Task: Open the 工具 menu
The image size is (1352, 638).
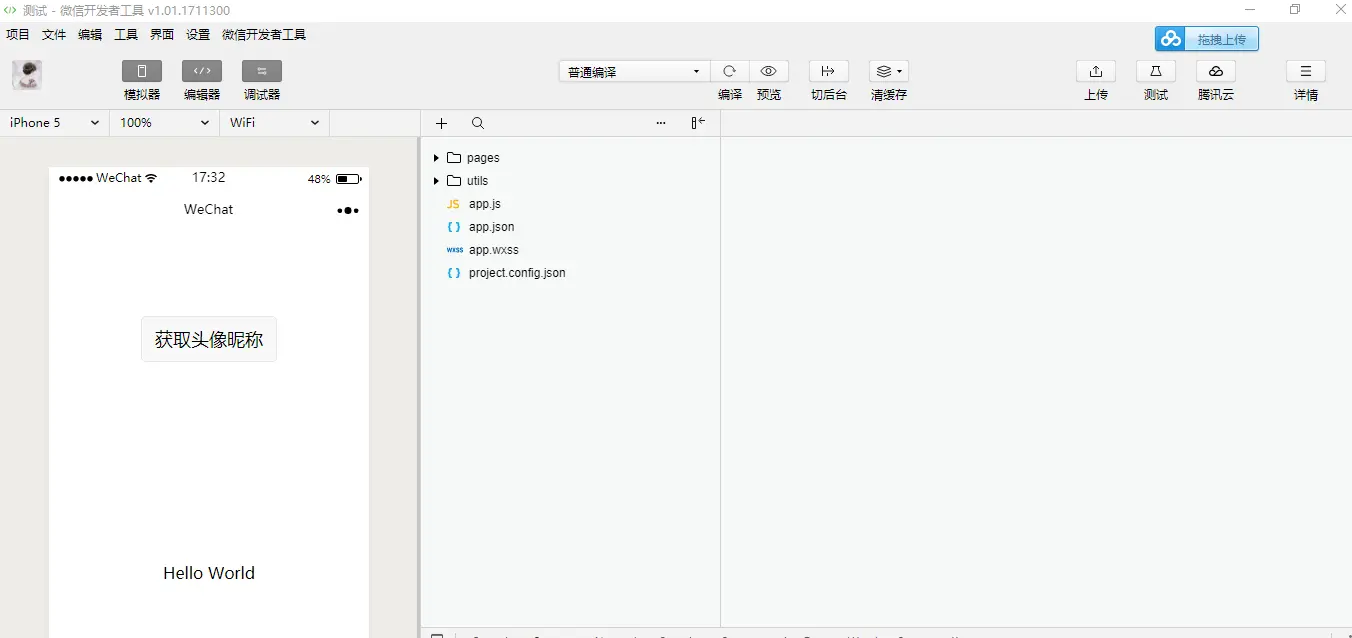Action: pyautogui.click(x=126, y=34)
